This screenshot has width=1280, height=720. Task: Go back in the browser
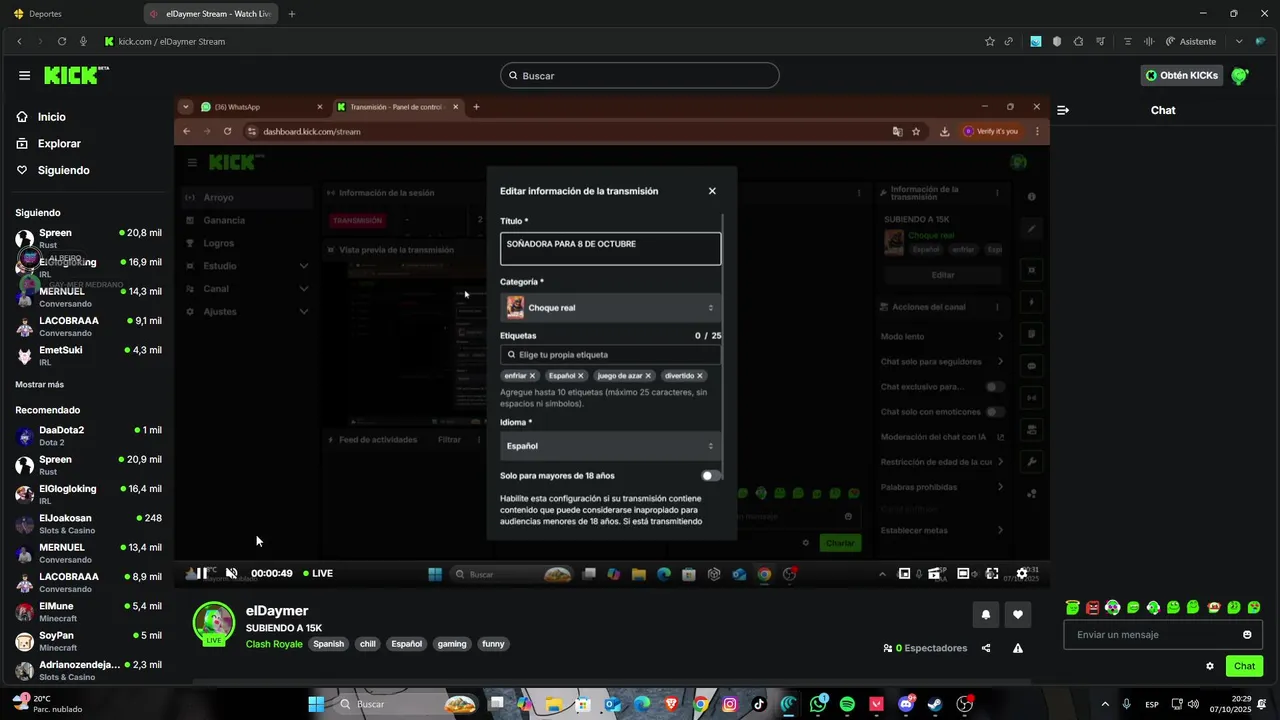click(x=19, y=41)
